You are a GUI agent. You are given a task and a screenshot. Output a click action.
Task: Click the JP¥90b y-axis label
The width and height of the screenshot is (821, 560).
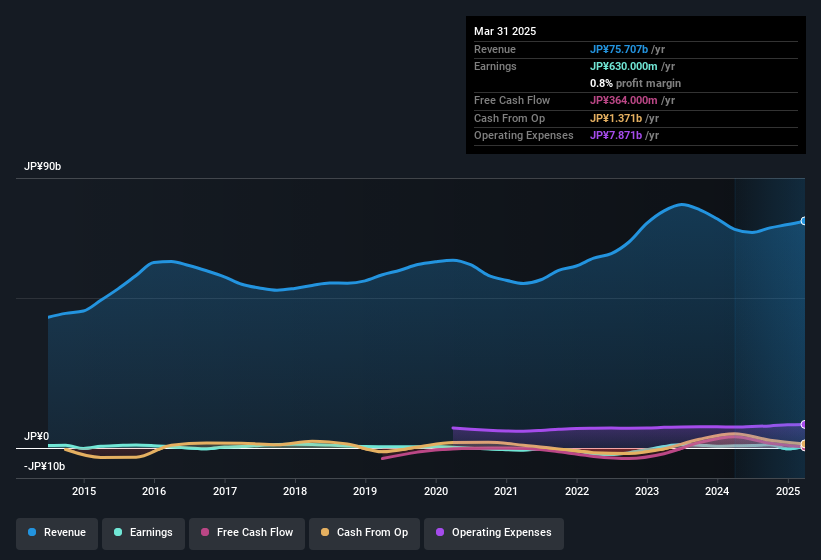42,166
